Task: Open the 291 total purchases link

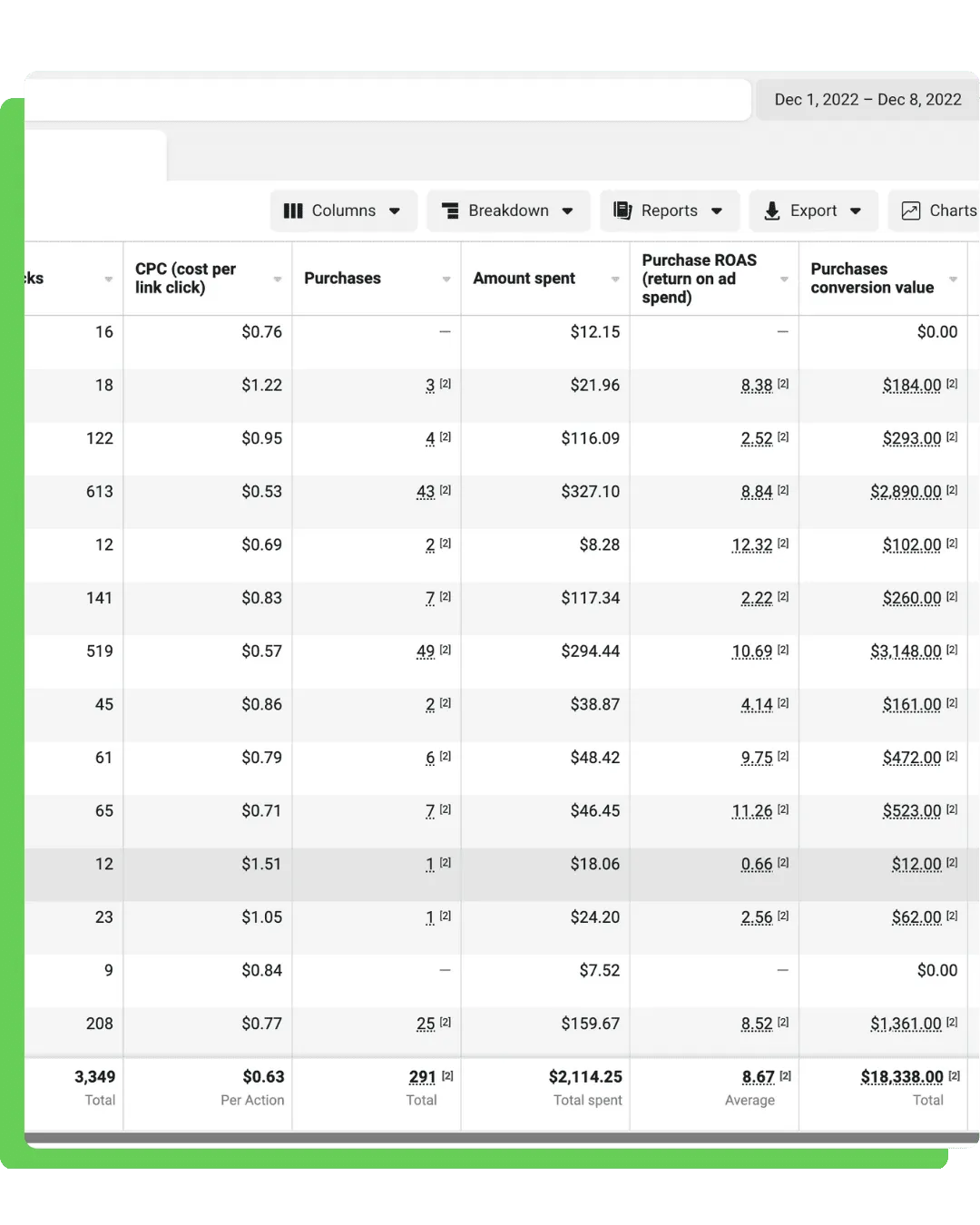Action: [x=423, y=1077]
